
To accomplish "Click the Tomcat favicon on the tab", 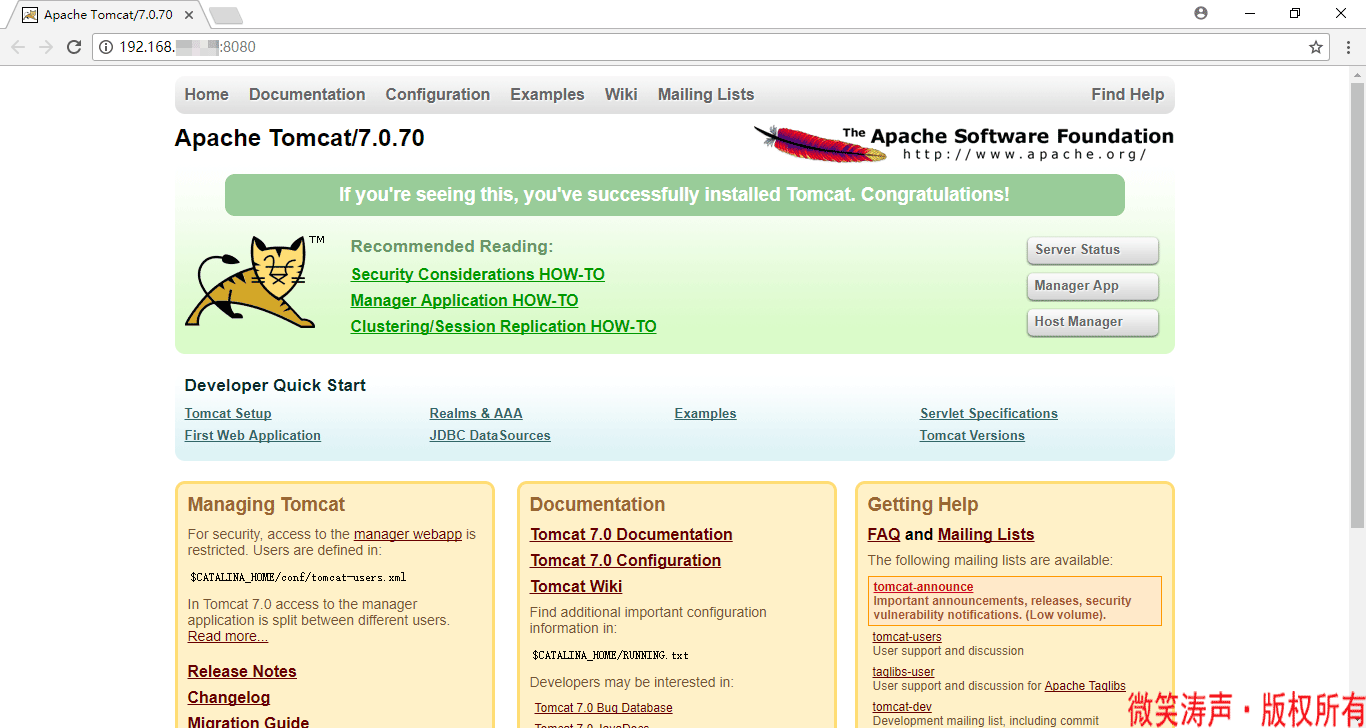I will coord(30,15).
